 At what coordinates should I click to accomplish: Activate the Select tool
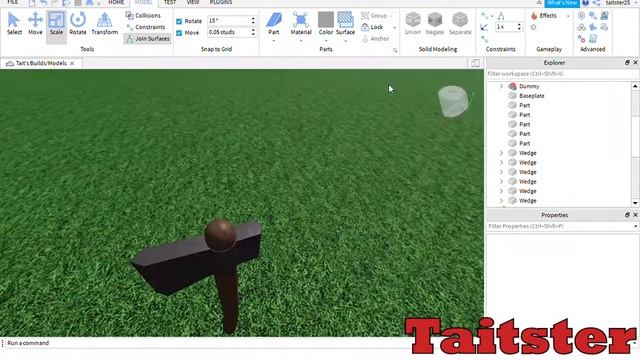coord(14,24)
